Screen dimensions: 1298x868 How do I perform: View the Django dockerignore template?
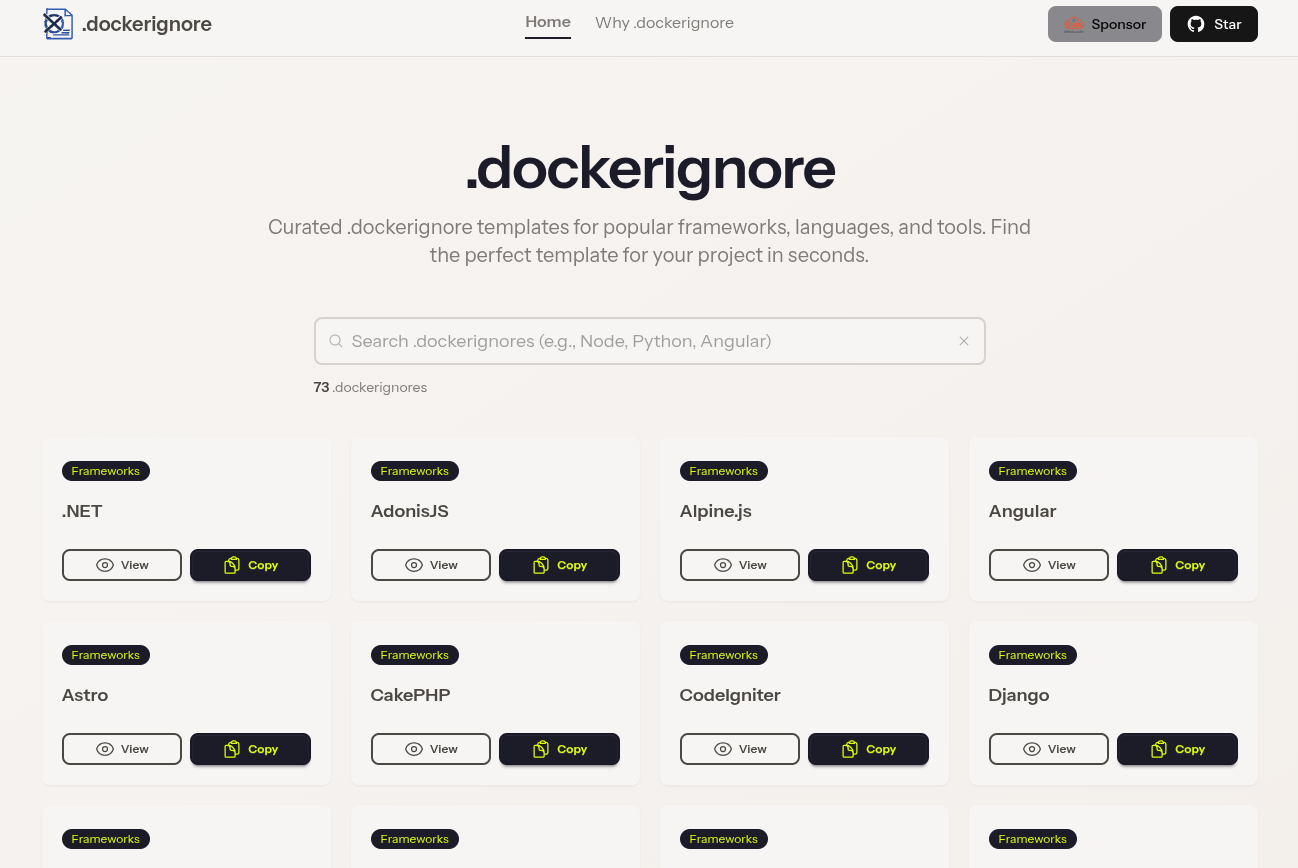[x=1048, y=749]
